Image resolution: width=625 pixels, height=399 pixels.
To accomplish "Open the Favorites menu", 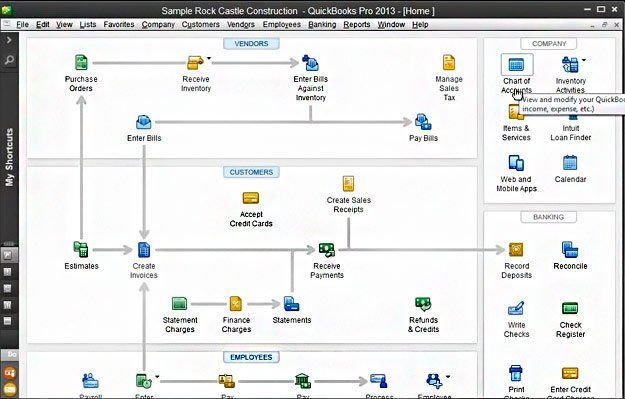I will click(119, 24).
